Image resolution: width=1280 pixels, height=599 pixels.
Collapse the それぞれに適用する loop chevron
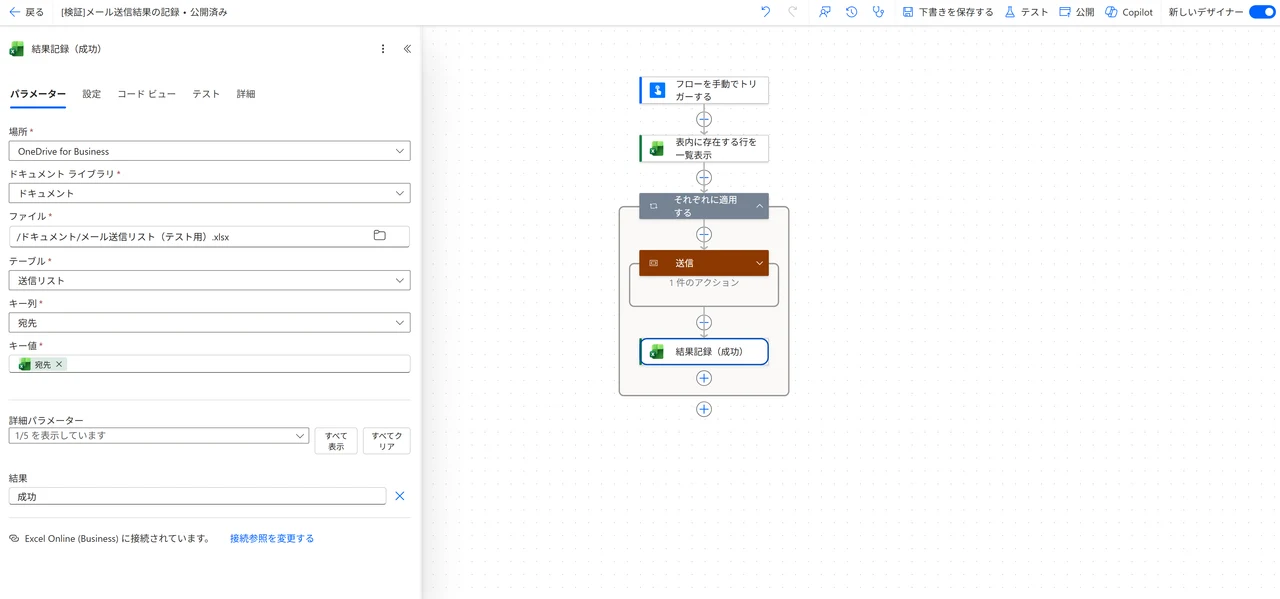[760, 206]
